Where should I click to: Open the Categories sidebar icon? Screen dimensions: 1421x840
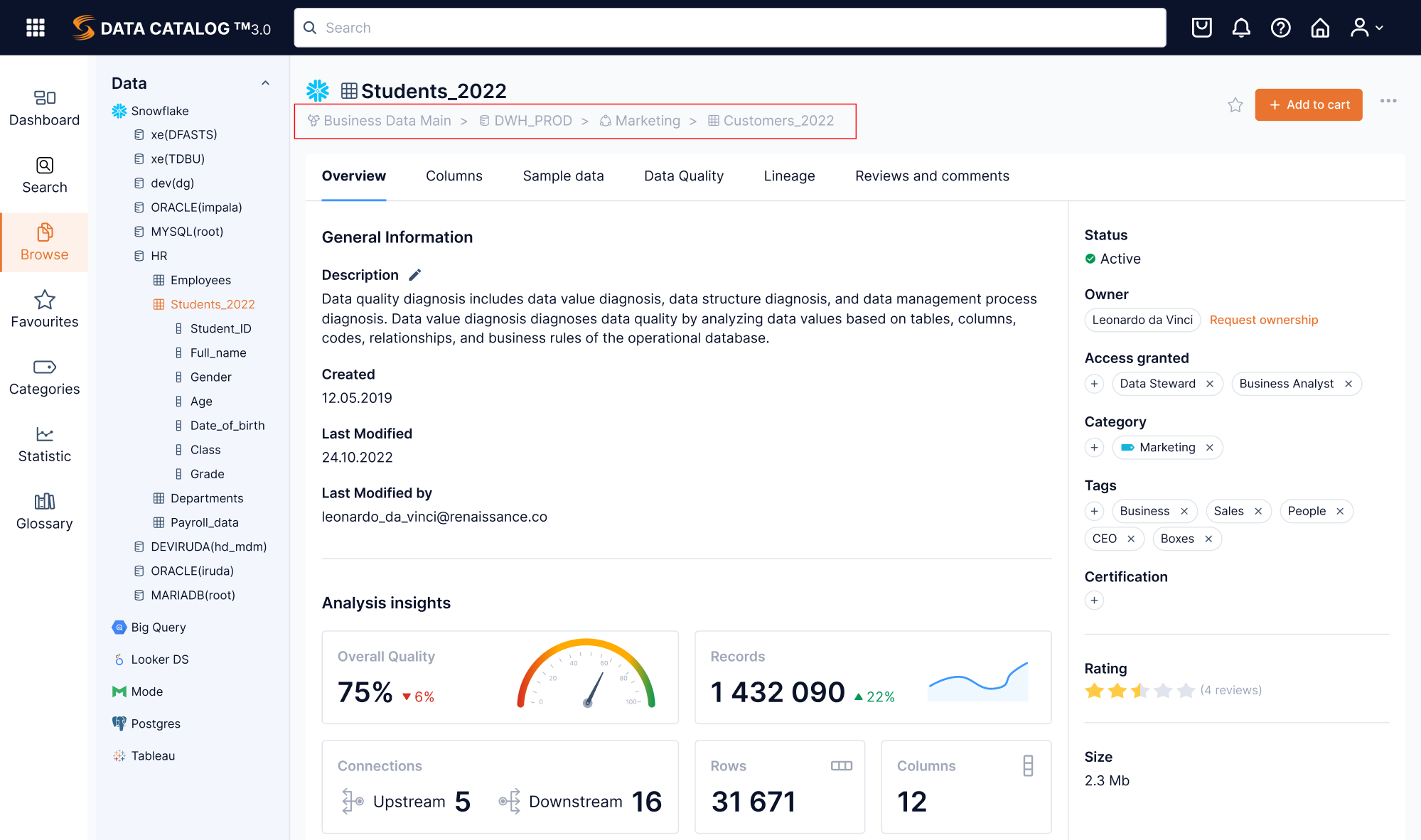pos(44,375)
